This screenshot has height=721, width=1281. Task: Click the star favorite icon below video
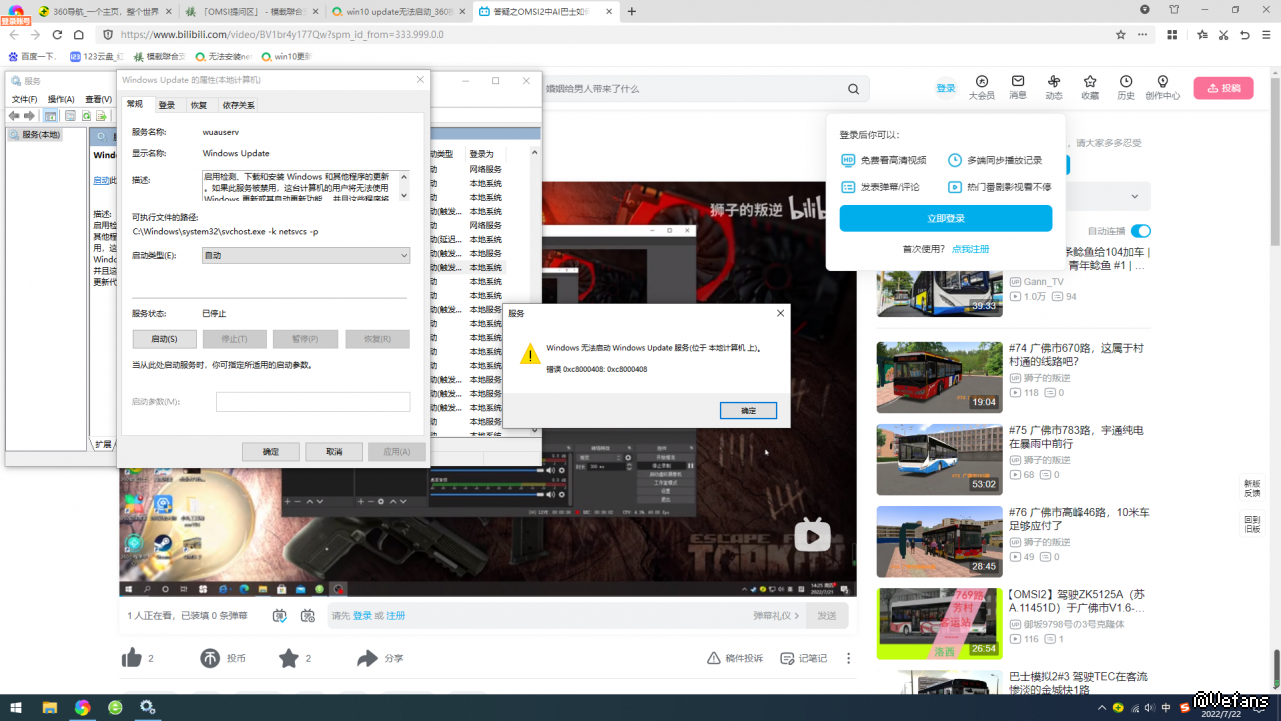(289, 658)
